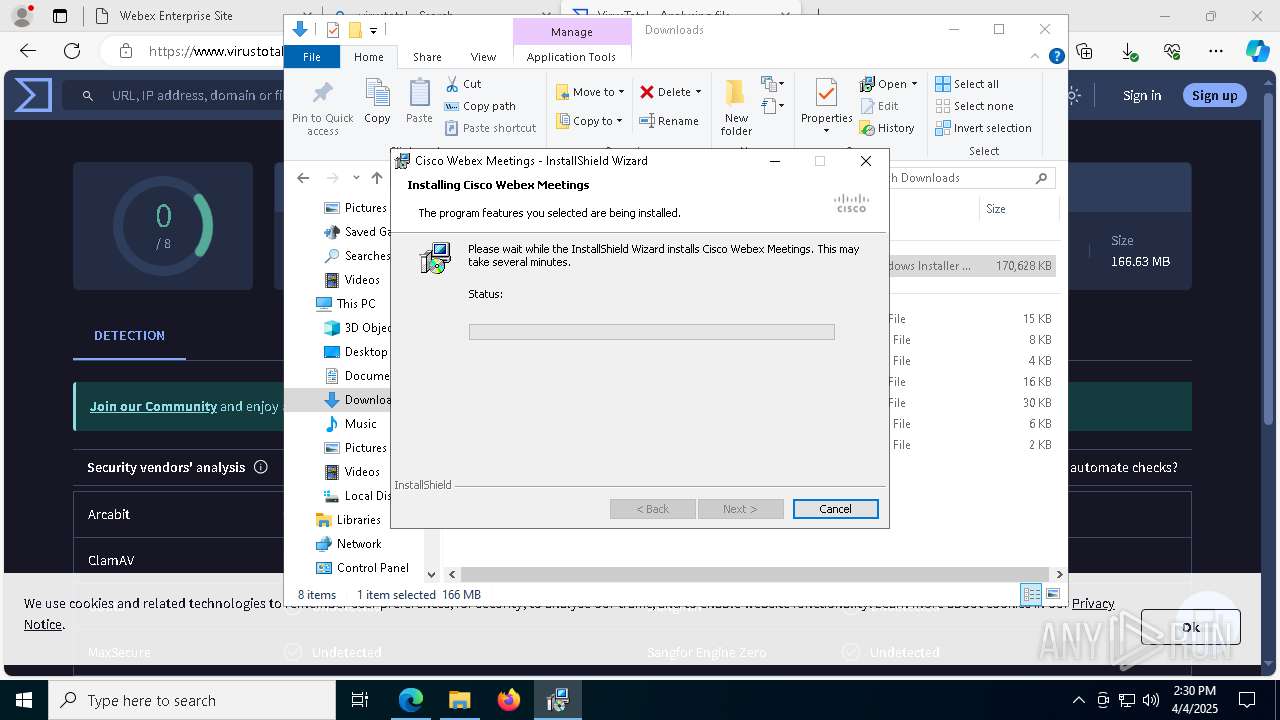Open the Privacy Notice link
The image size is (1280, 720).
1093,603
